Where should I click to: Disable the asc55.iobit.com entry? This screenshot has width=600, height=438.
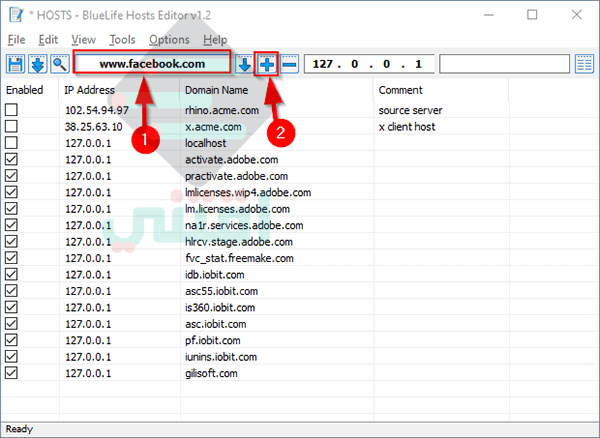(11, 291)
